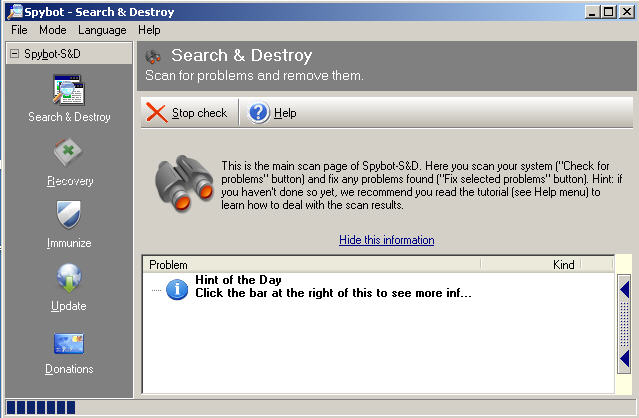Click the dotted grip on the side bar
The width and height of the screenshot is (639, 418).
click(624, 324)
